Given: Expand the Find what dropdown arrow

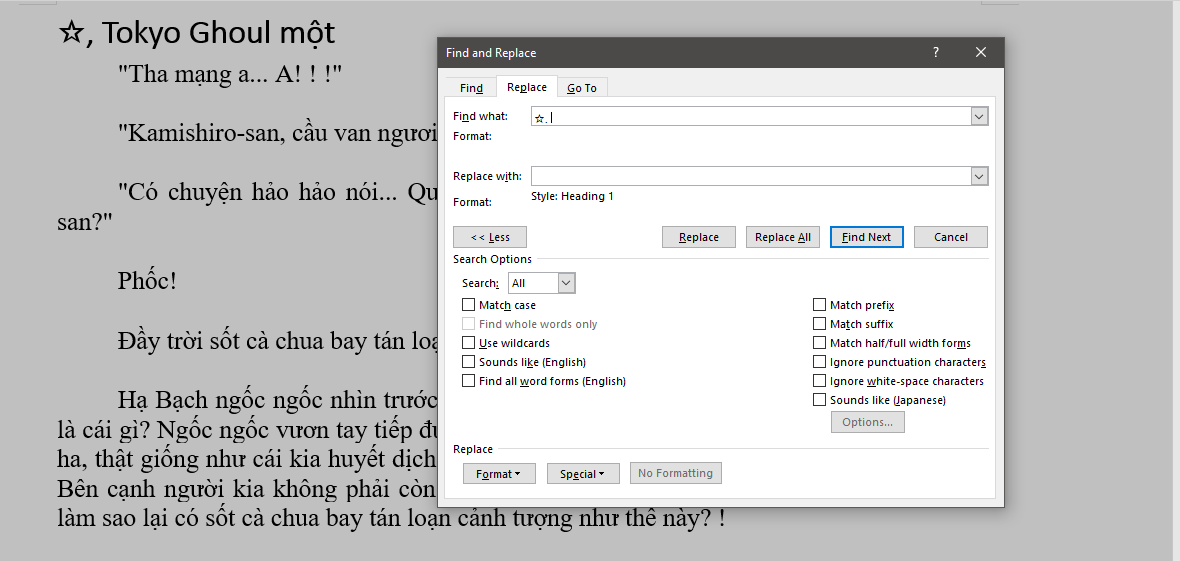Looking at the screenshot, I should click(x=979, y=117).
